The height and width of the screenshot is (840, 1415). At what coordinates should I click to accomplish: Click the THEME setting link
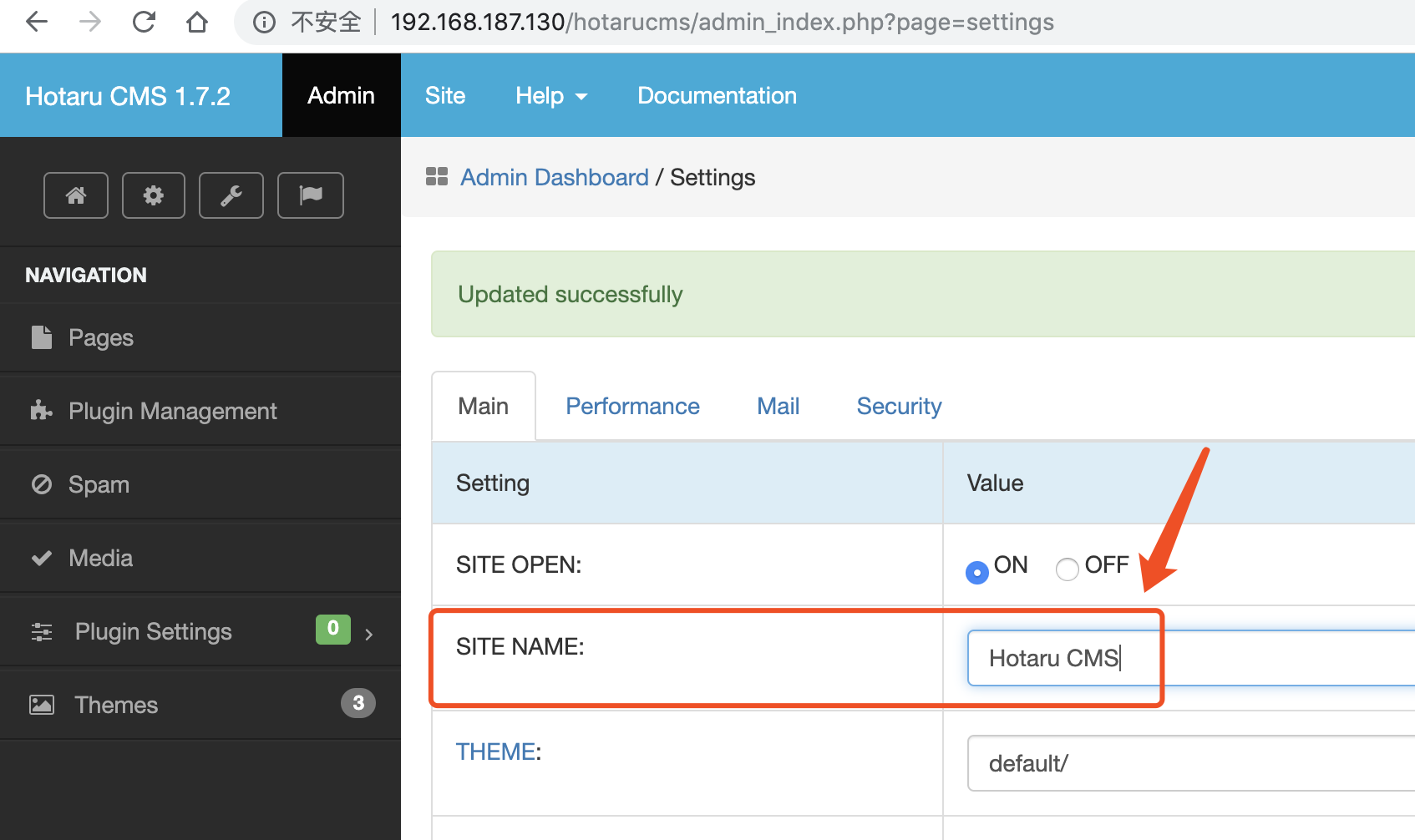[495, 751]
